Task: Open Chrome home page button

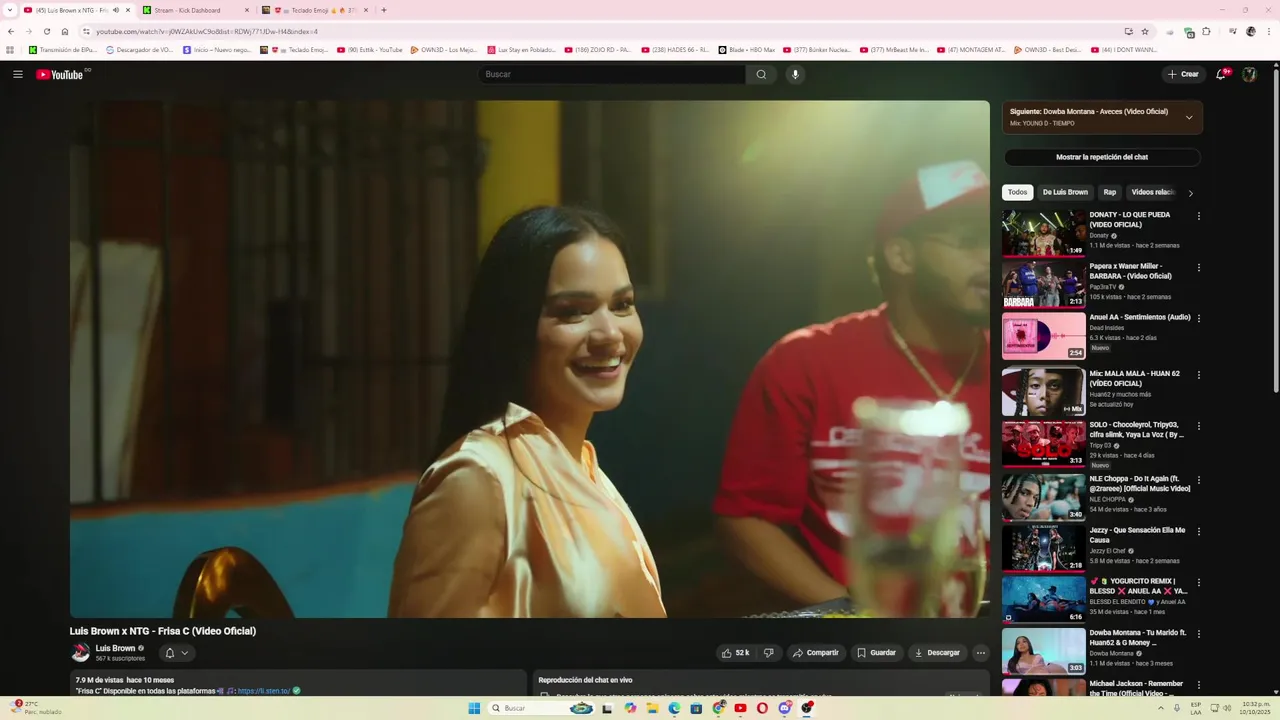Action: point(65,31)
